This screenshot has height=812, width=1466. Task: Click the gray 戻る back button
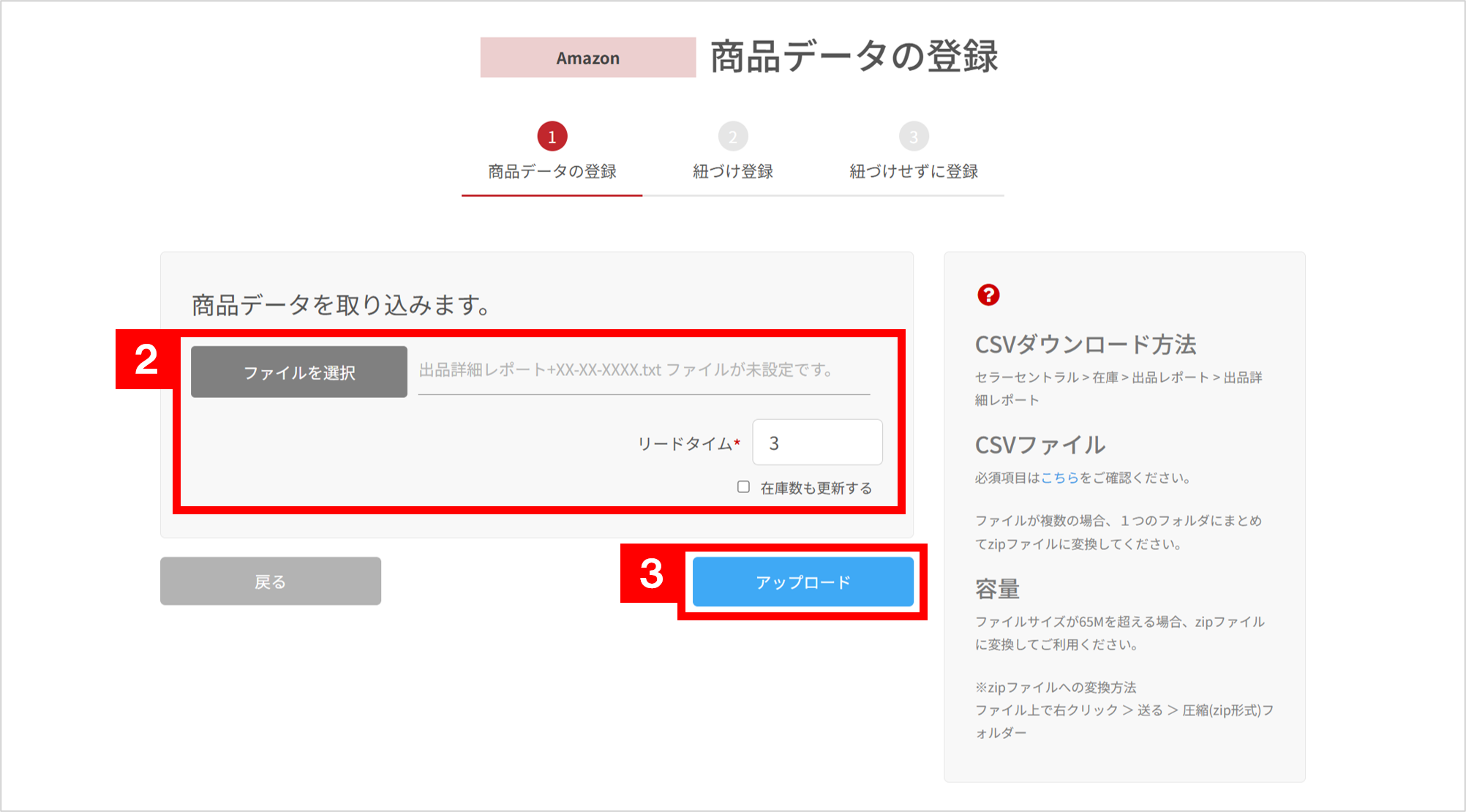(x=271, y=581)
